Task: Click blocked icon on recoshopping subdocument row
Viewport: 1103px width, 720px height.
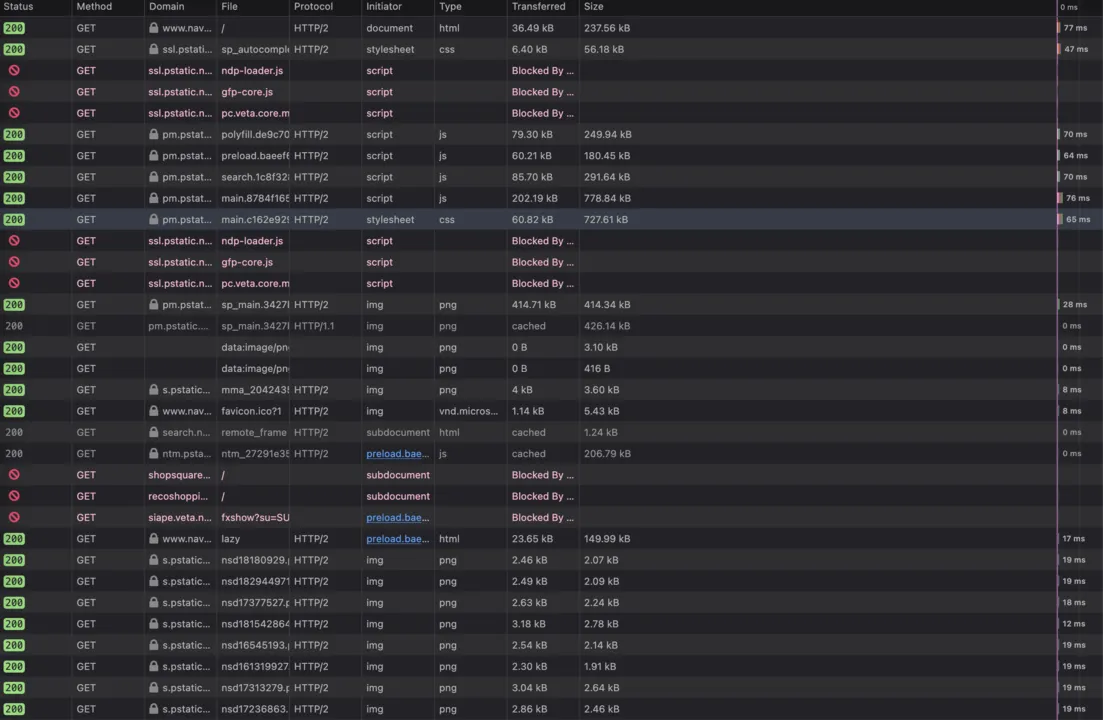Action: pyautogui.click(x=14, y=496)
